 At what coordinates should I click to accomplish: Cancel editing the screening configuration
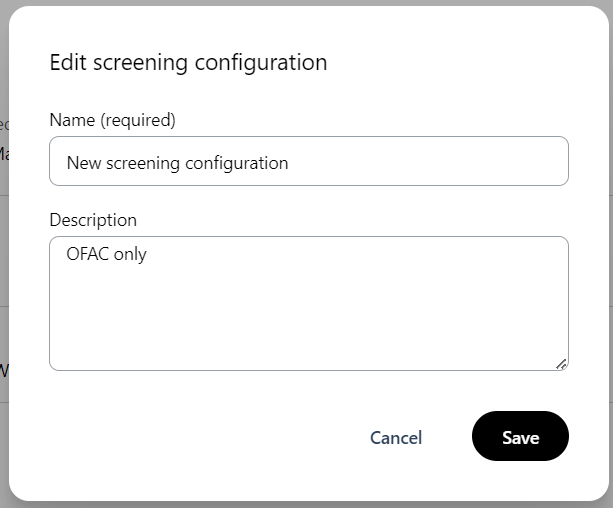[x=396, y=438]
